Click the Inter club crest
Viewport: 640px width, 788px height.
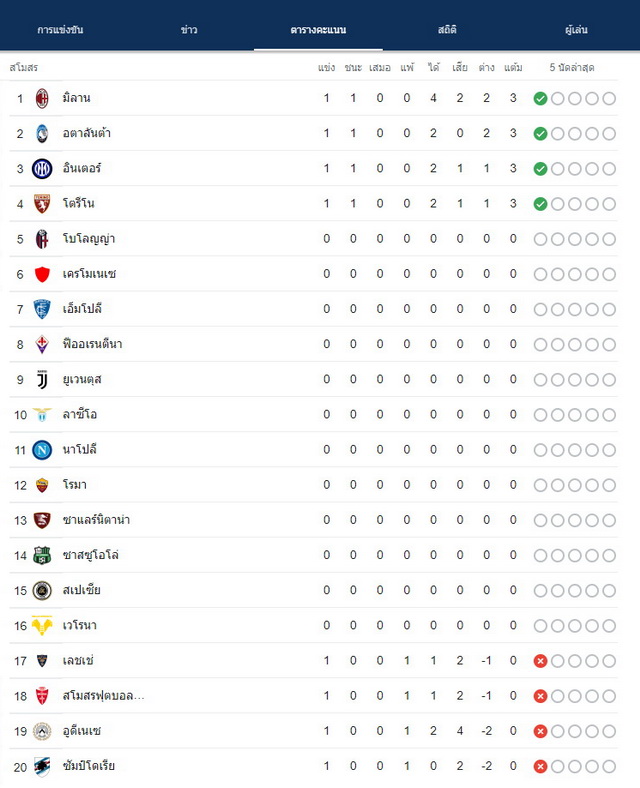click(x=42, y=169)
